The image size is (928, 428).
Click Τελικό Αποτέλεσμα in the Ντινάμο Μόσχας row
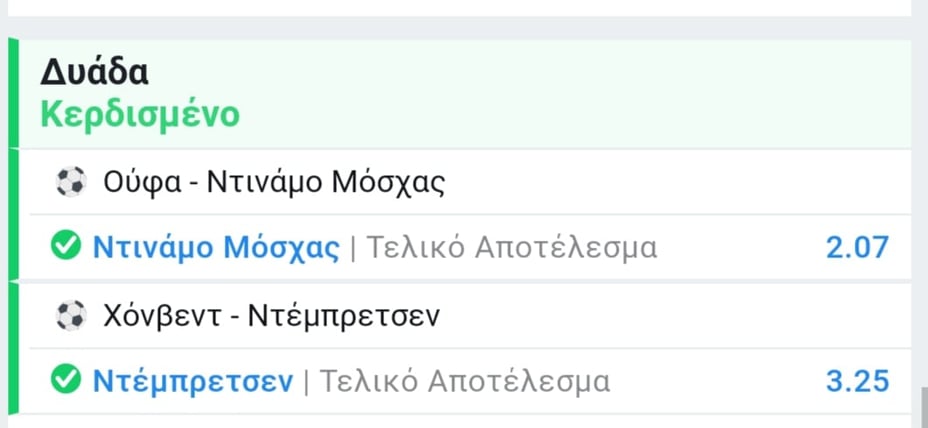click(512, 247)
